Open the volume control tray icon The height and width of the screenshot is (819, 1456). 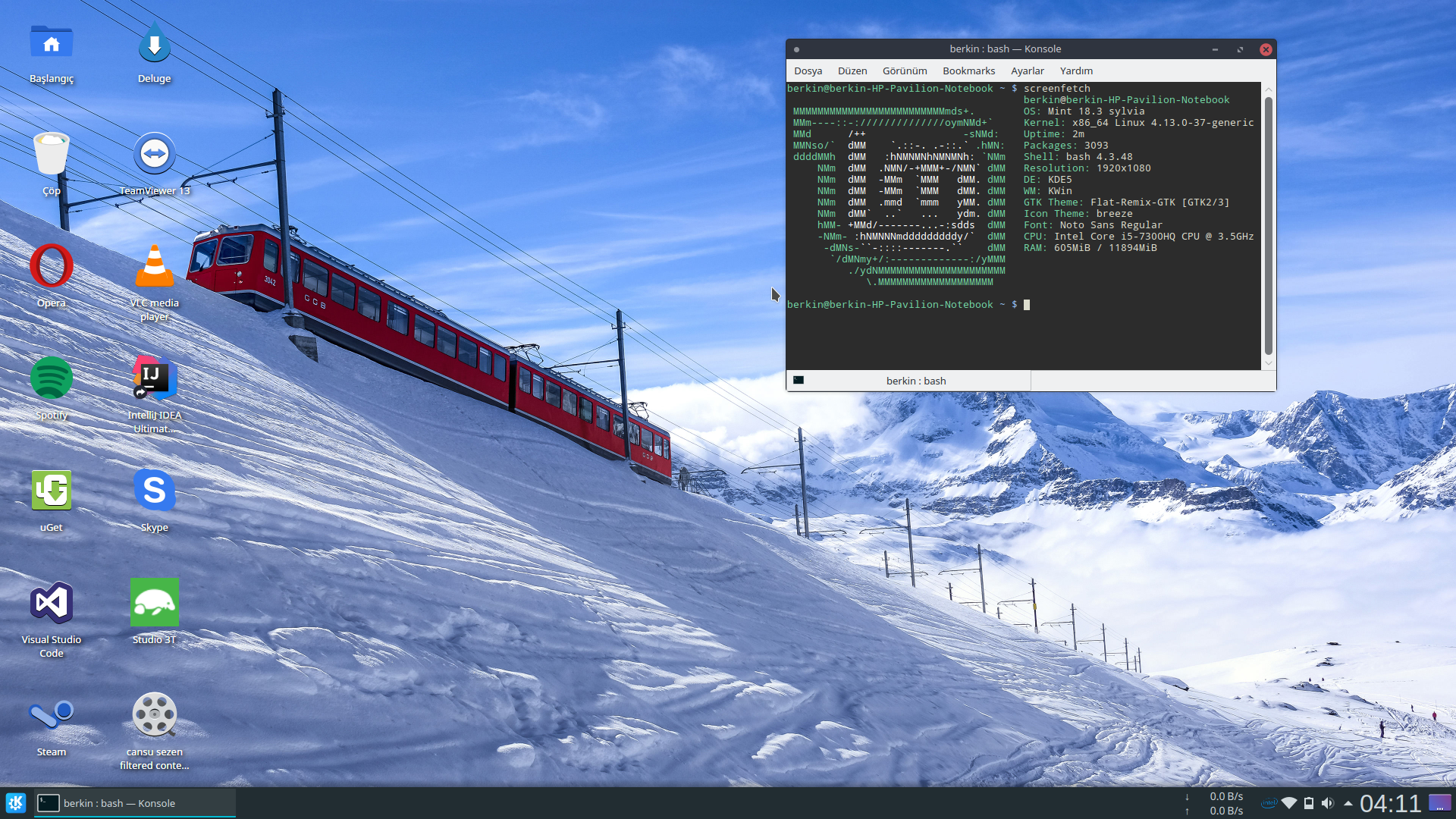[1327, 803]
